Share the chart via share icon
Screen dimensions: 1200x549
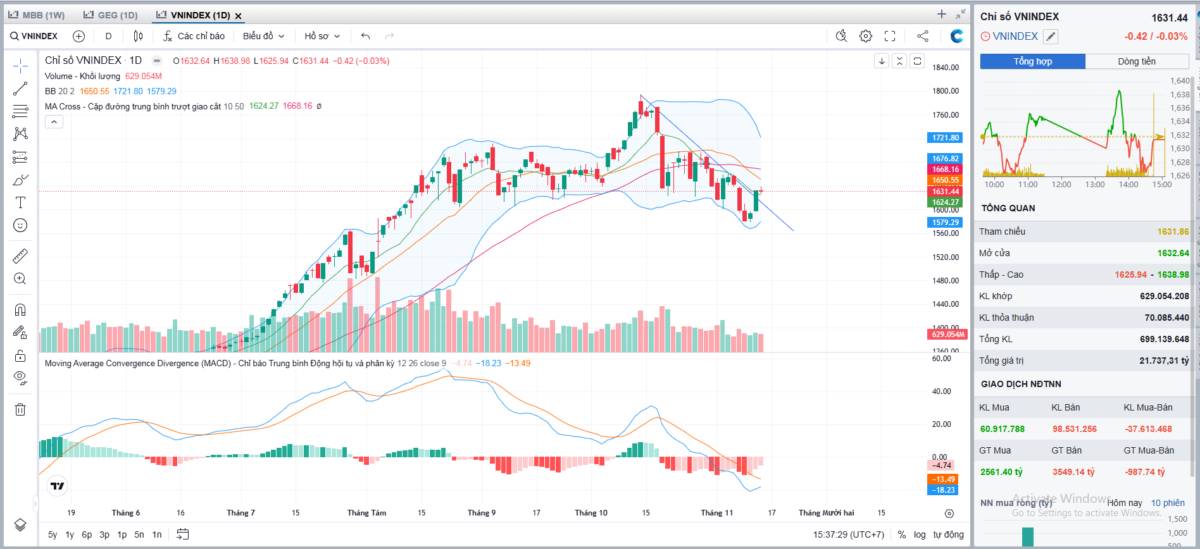point(922,36)
